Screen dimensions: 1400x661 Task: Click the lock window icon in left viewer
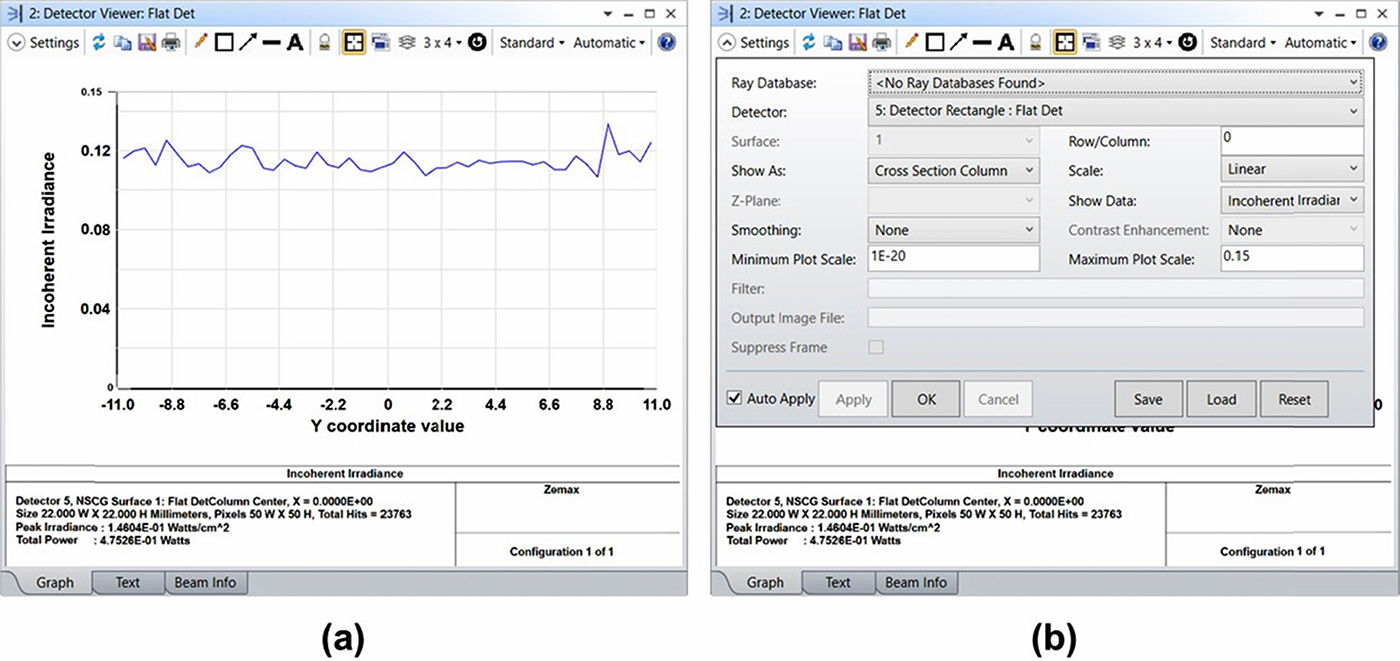[x=324, y=43]
